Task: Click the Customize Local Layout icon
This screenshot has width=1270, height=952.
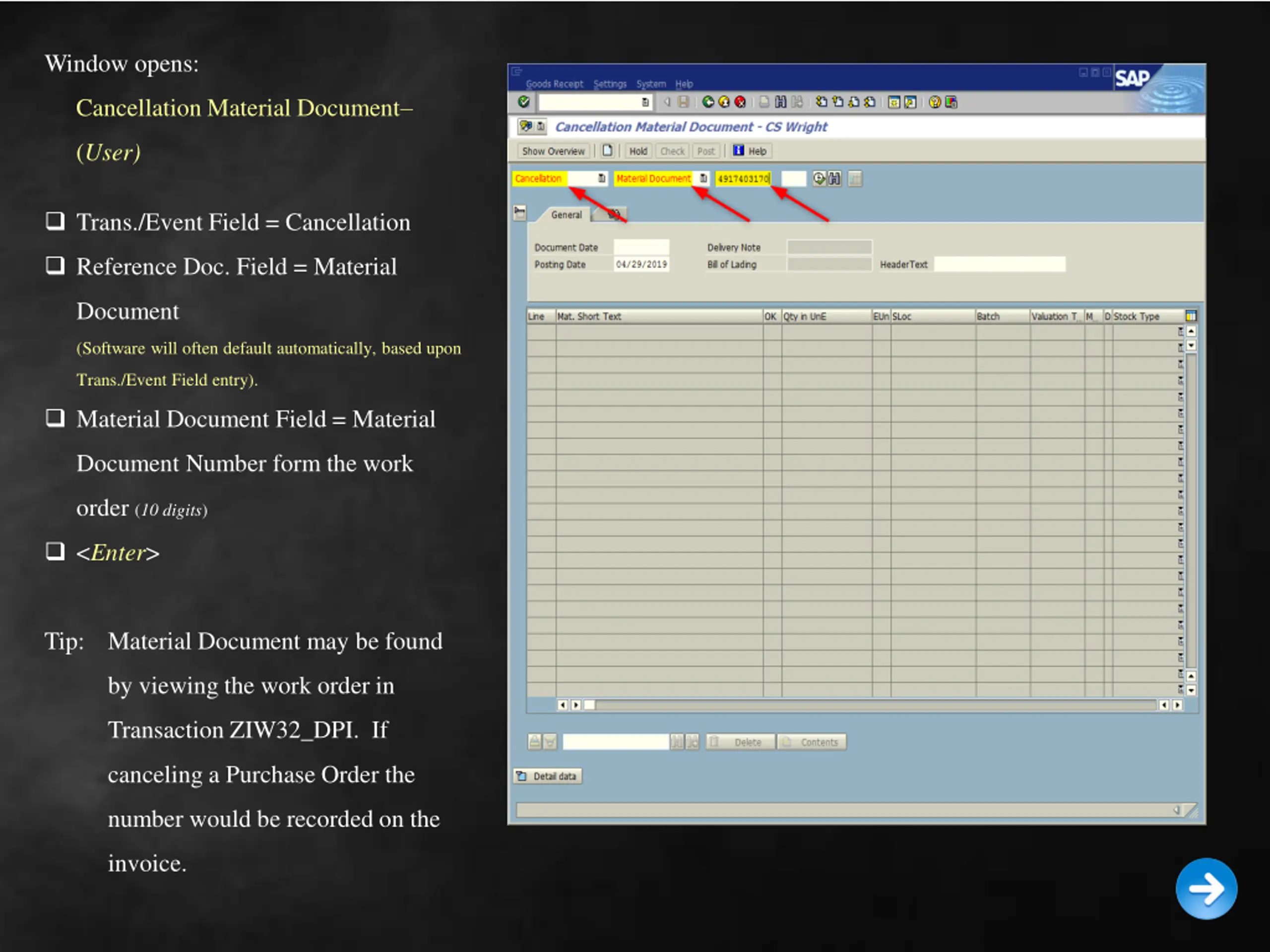Action: pos(951,102)
